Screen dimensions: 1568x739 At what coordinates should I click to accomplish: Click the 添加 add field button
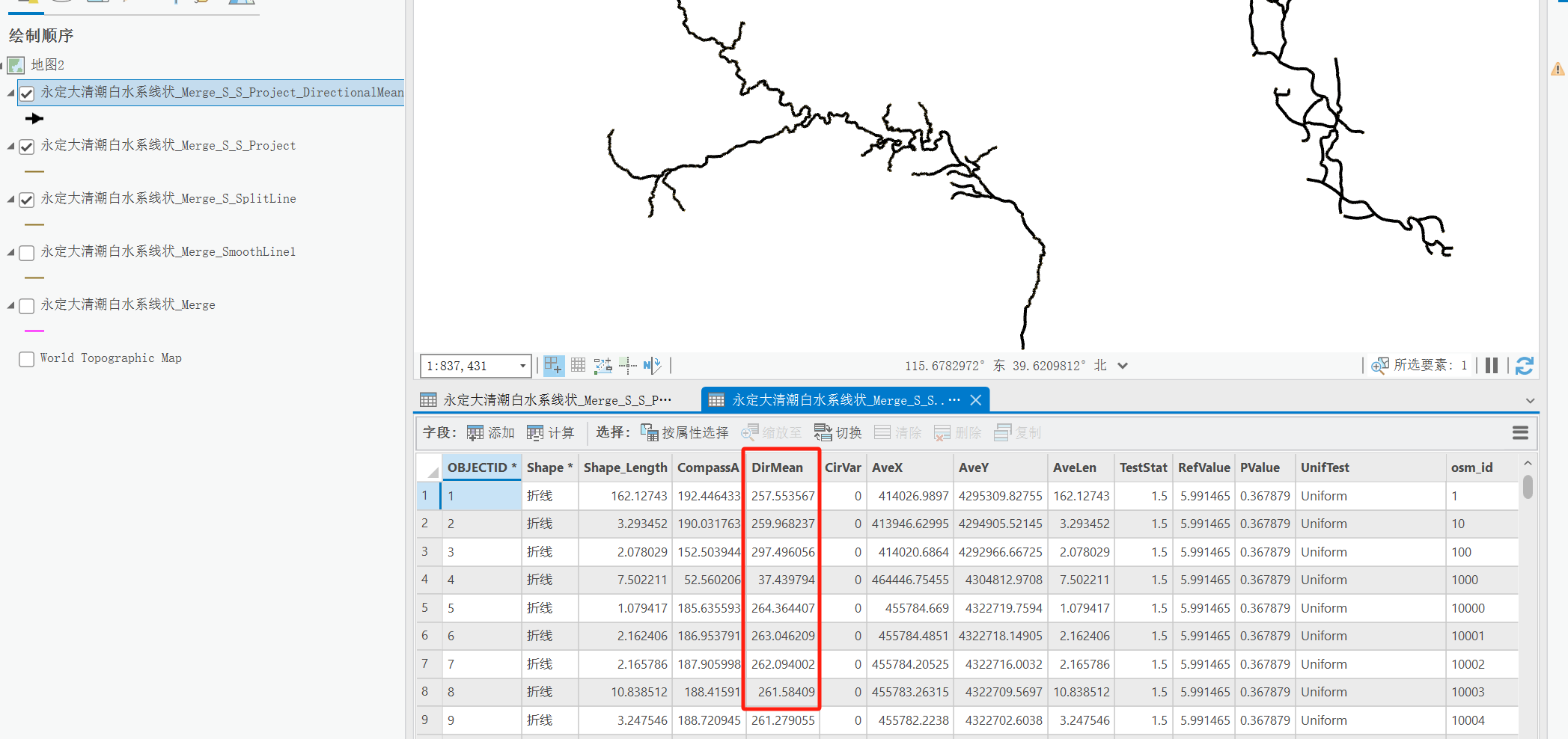[490, 433]
